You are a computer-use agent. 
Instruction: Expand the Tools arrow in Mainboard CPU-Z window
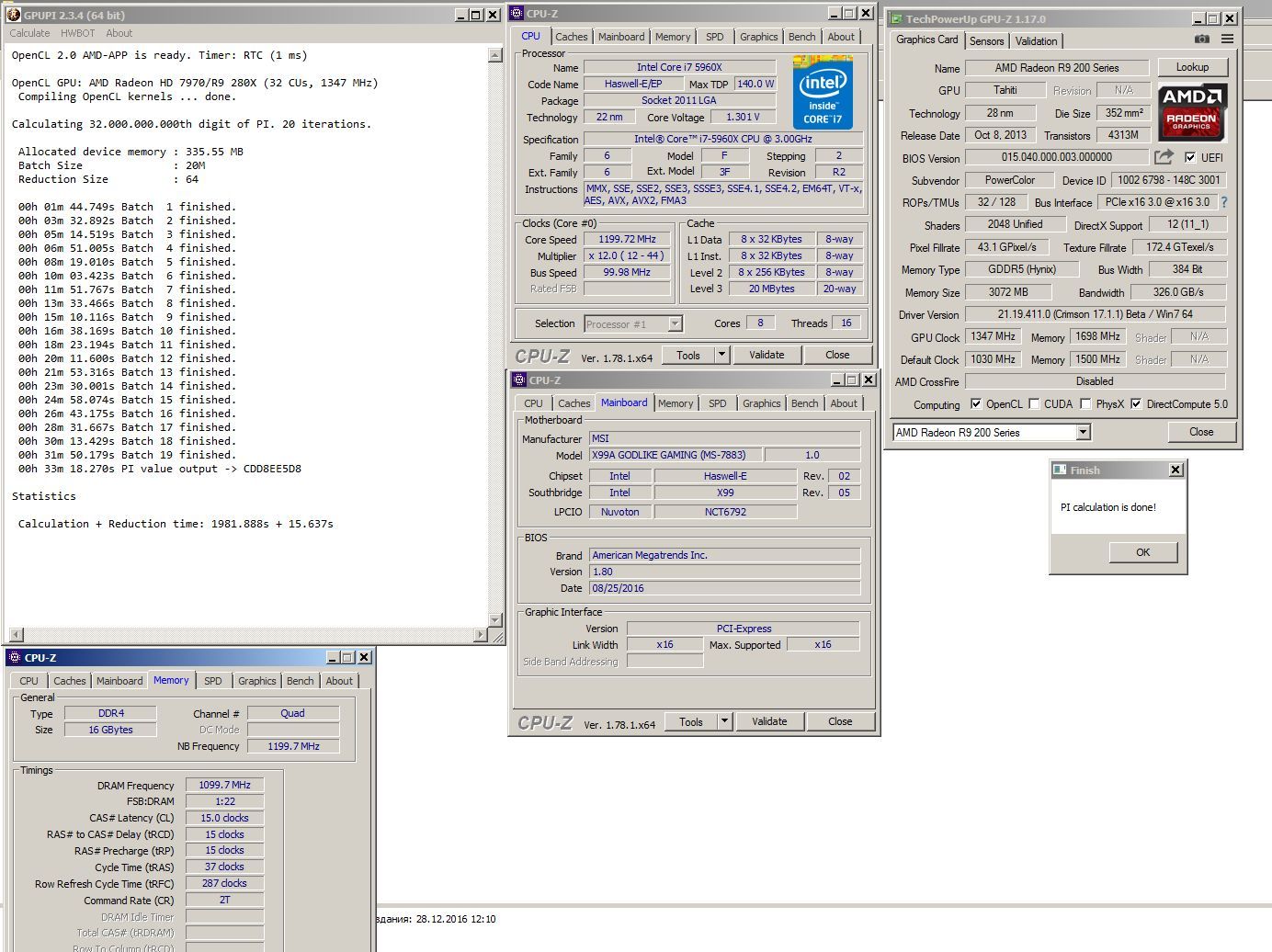[725, 721]
